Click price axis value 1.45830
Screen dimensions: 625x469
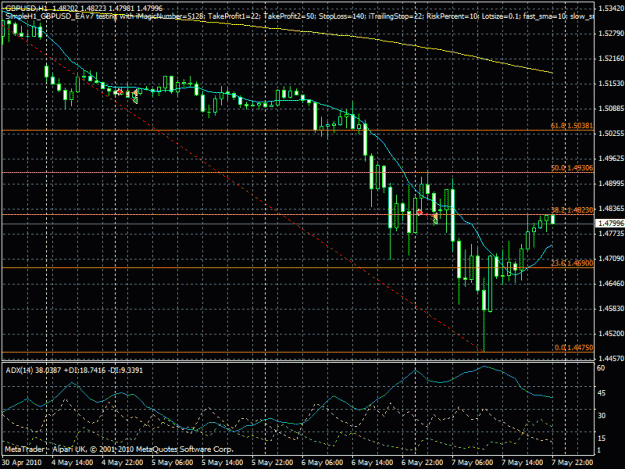pos(611,309)
